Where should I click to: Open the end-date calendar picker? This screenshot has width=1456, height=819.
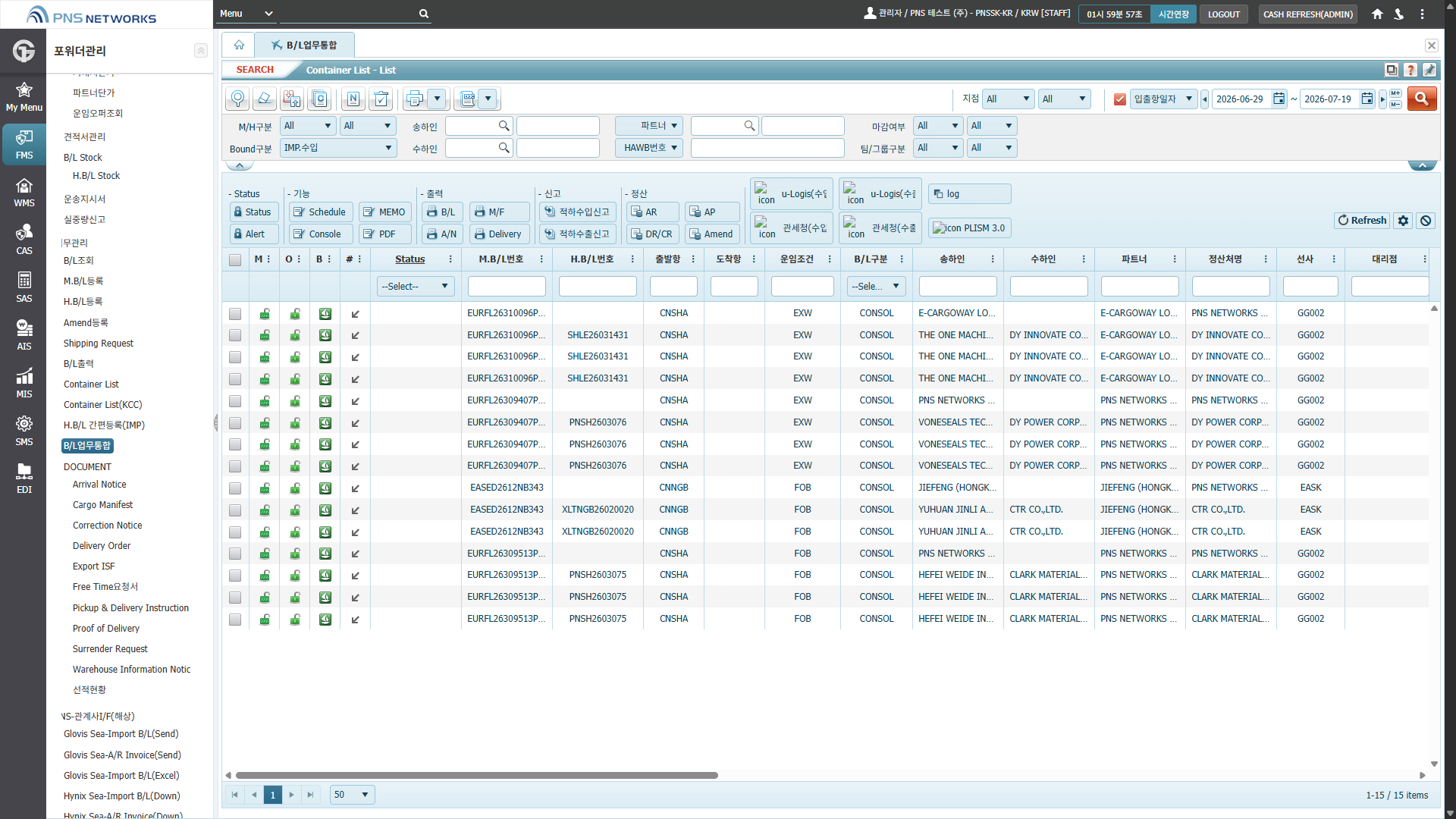pos(1367,99)
